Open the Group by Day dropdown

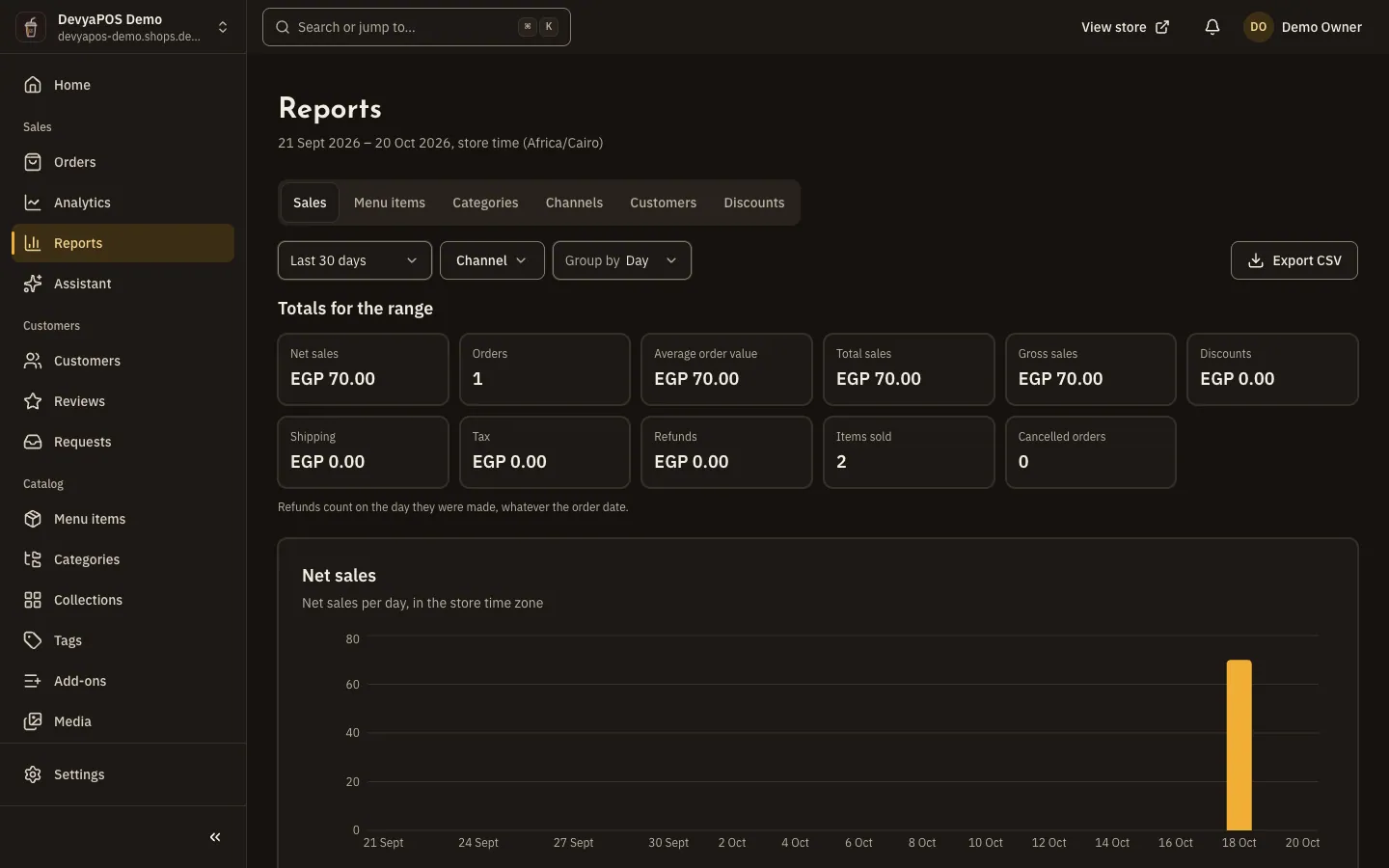(x=622, y=260)
